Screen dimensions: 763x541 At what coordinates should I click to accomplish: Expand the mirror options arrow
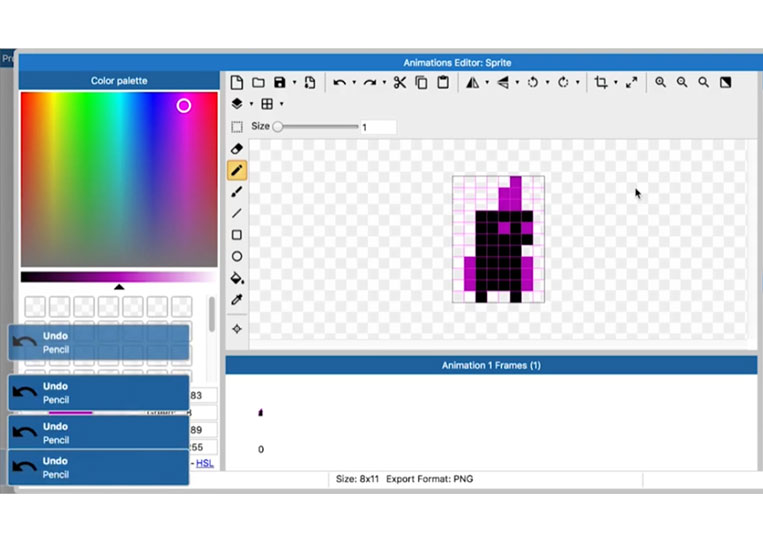pyautogui.click(x=487, y=83)
